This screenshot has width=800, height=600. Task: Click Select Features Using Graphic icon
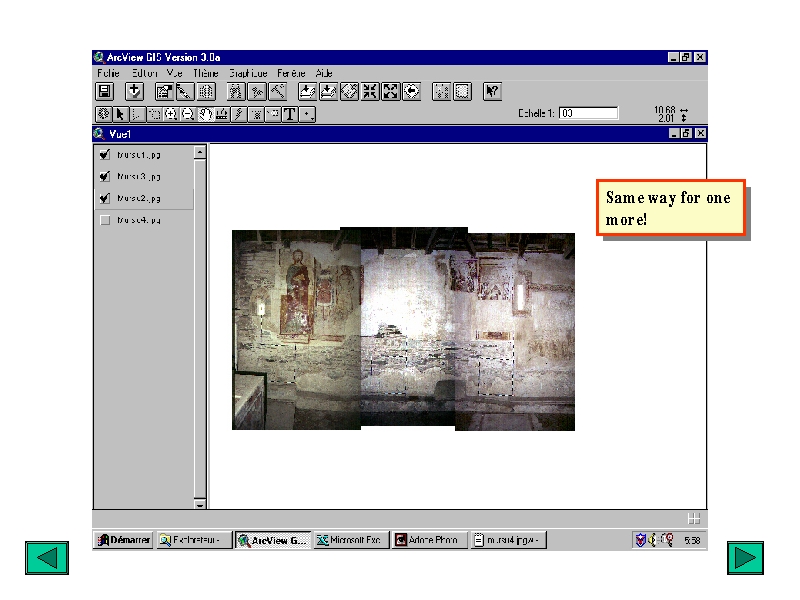point(441,91)
